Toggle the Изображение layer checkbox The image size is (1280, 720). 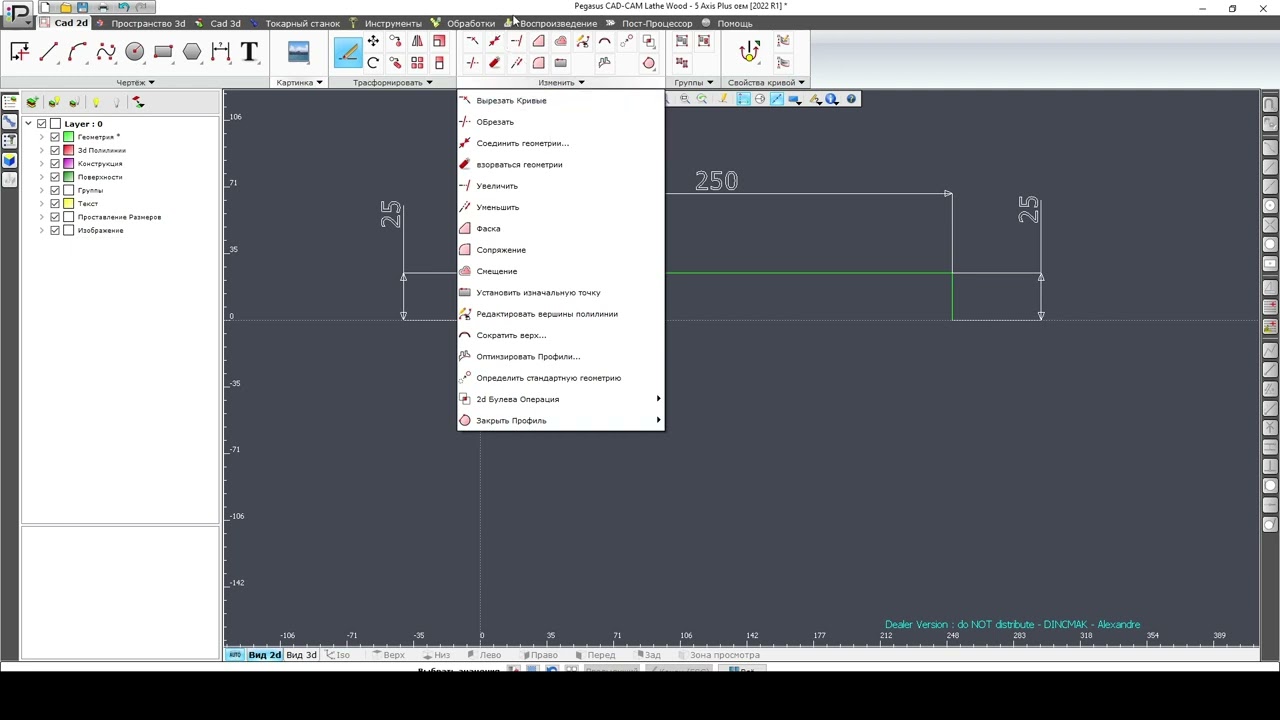(55, 230)
